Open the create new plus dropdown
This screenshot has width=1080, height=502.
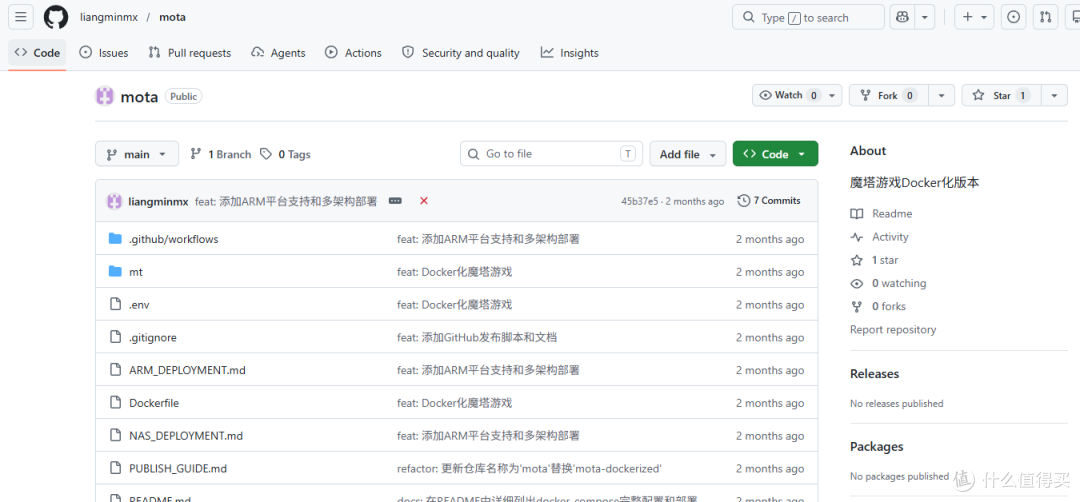(975, 17)
